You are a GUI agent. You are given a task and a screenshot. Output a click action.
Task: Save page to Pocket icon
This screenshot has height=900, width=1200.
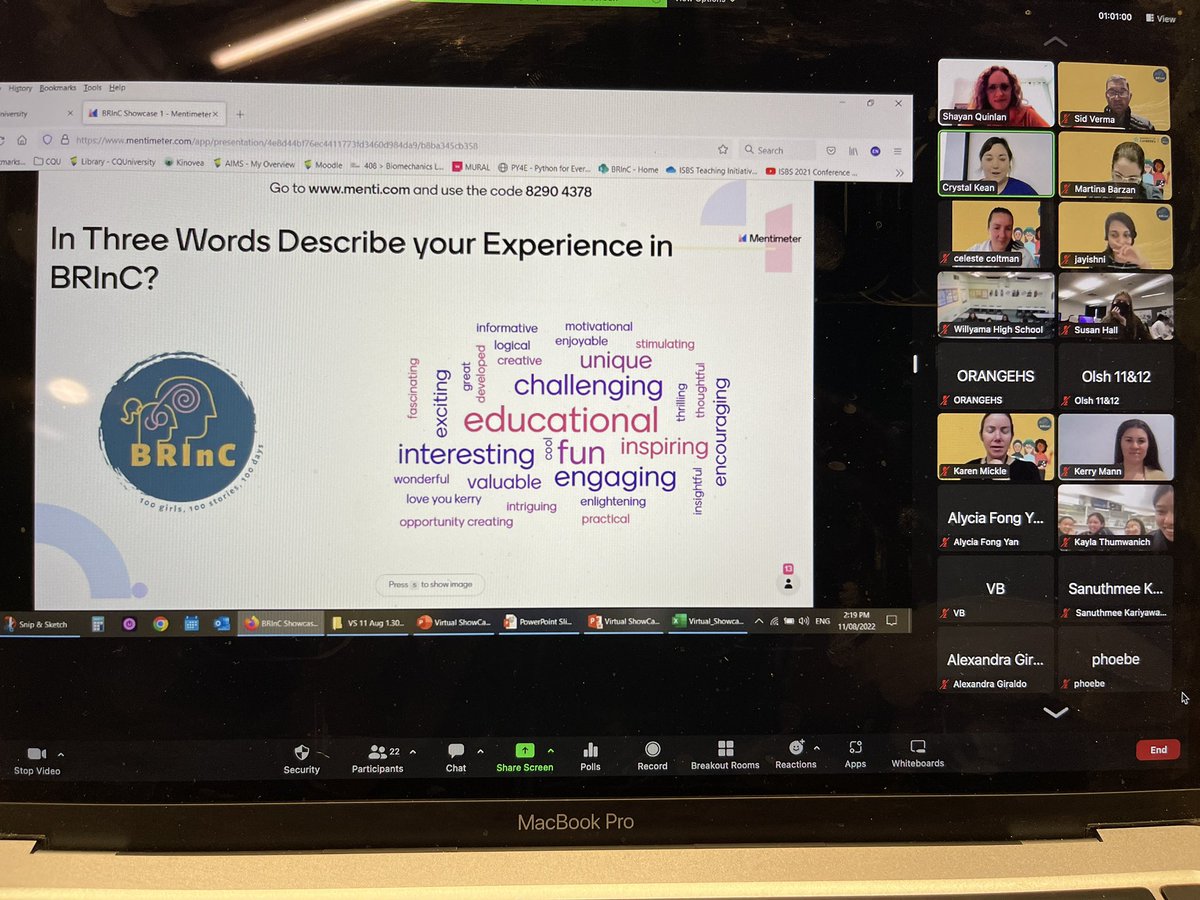pyautogui.click(x=830, y=151)
